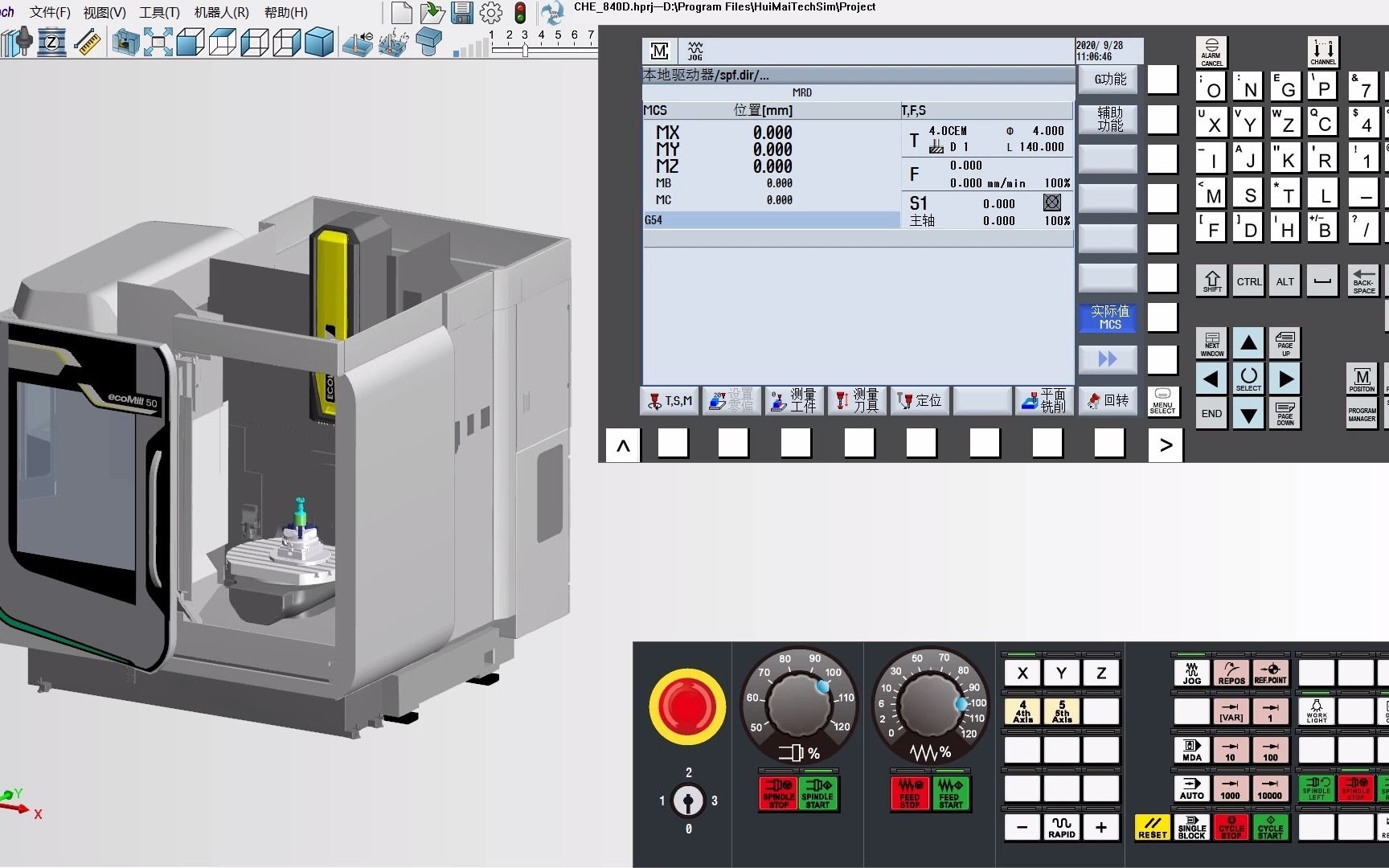Screen dimensions: 1389x868
Task: Click the NEXT WINDOW key
Action: pos(1211,344)
